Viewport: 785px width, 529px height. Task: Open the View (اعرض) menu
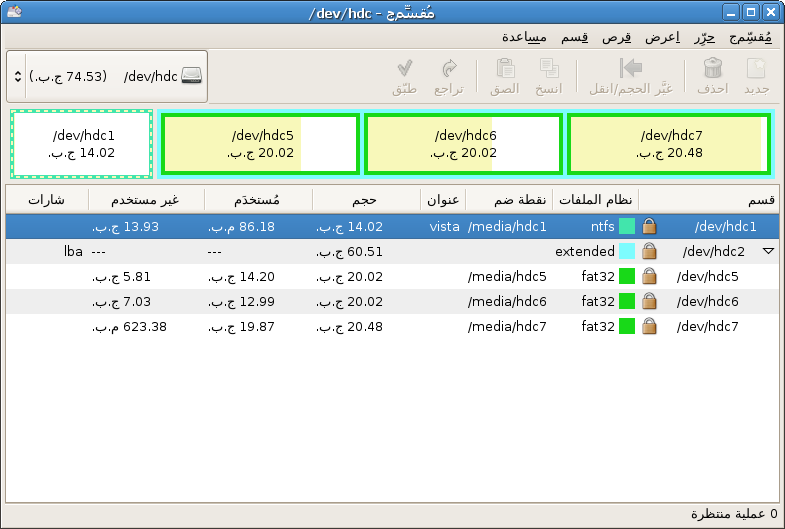pyautogui.click(x=663, y=37)
